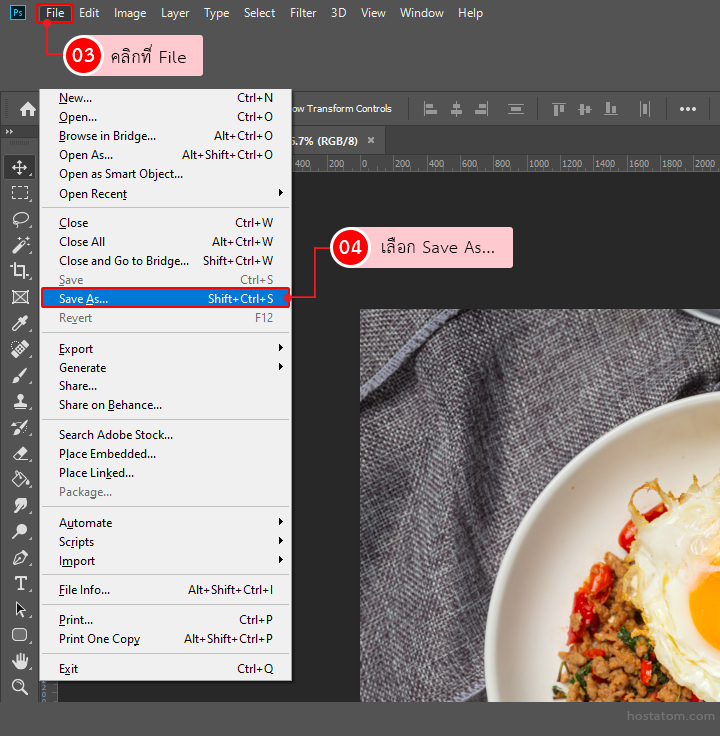The image size is (720, 736).
Task: Click the three-dots more options icon
Action: click(688, 109)
